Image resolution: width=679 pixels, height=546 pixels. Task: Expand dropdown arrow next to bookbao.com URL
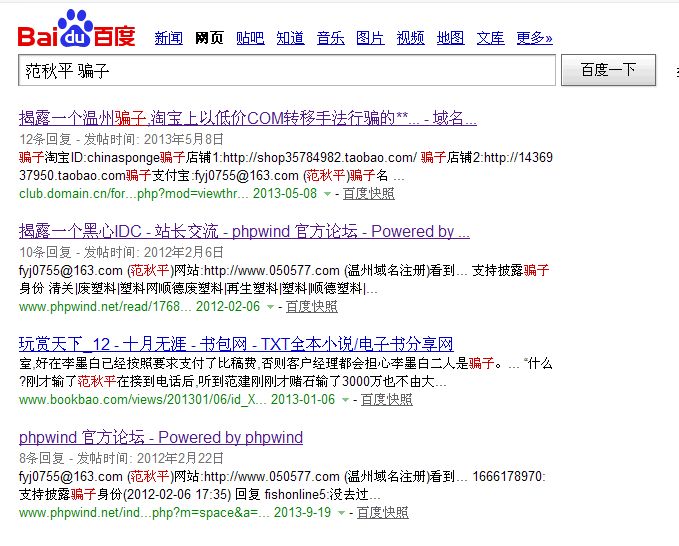click(x=345, y=400)
